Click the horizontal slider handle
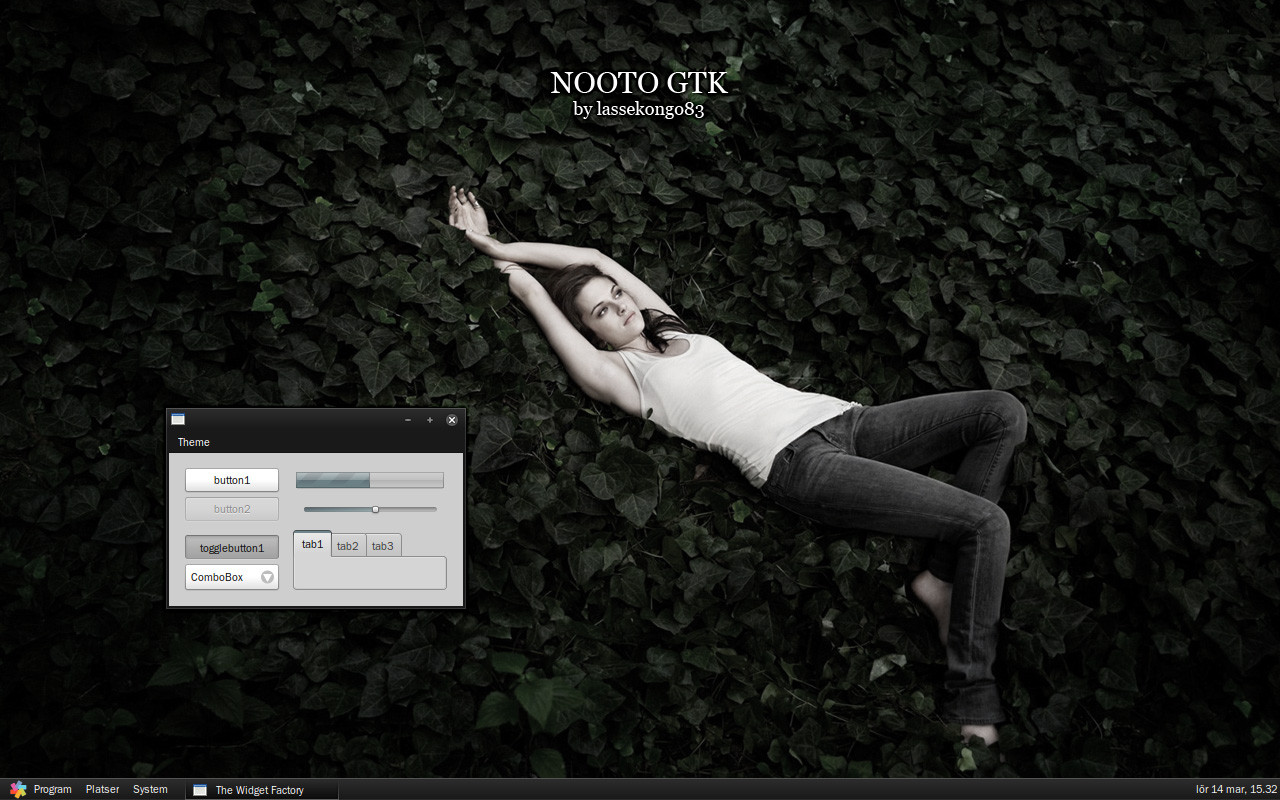 pyautogui.click(x=376, y=509)
